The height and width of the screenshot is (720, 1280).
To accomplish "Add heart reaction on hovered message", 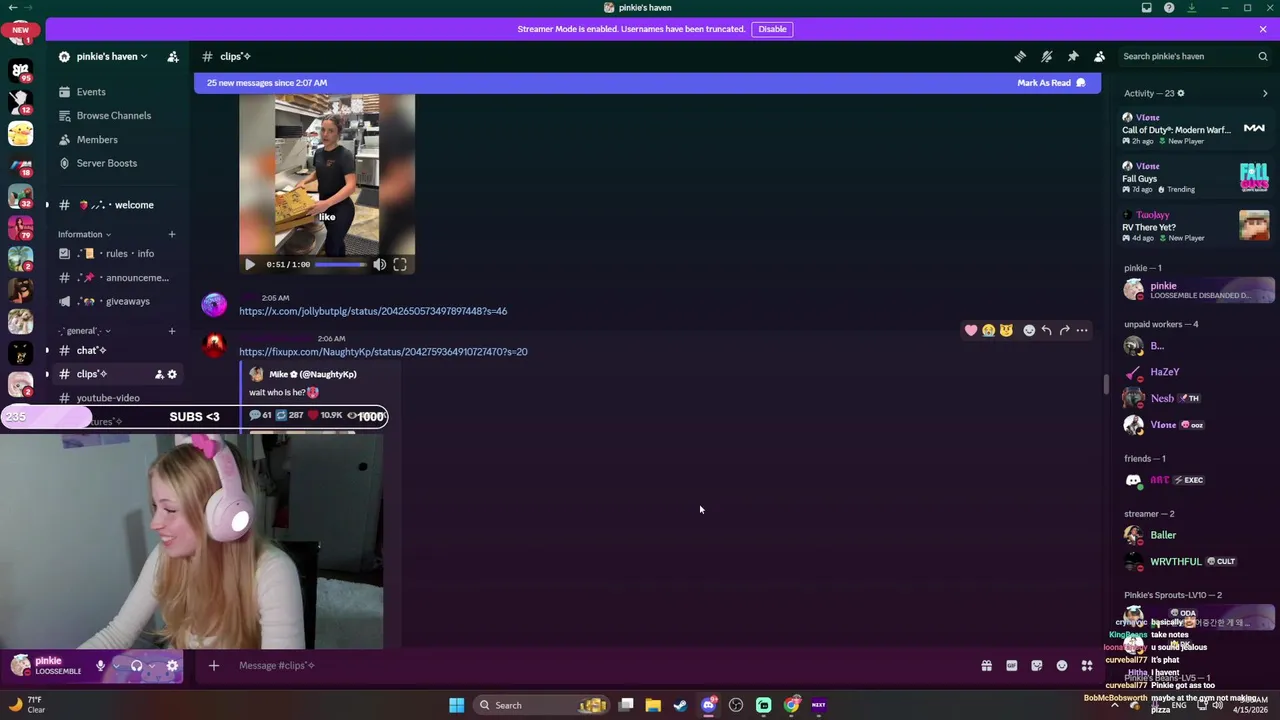I will tap(971, 331).
